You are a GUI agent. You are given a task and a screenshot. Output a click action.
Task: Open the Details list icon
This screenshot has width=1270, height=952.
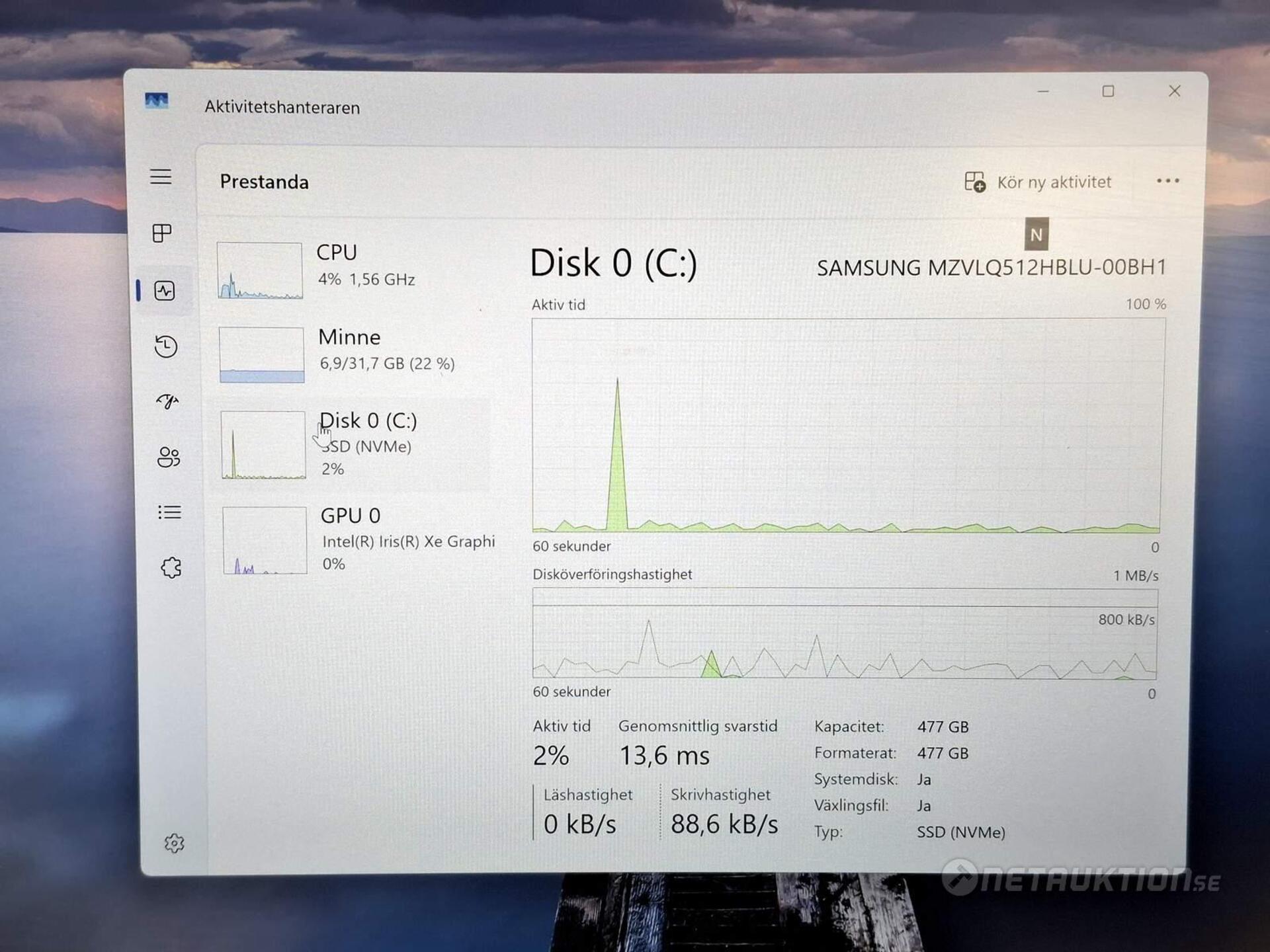170,512
